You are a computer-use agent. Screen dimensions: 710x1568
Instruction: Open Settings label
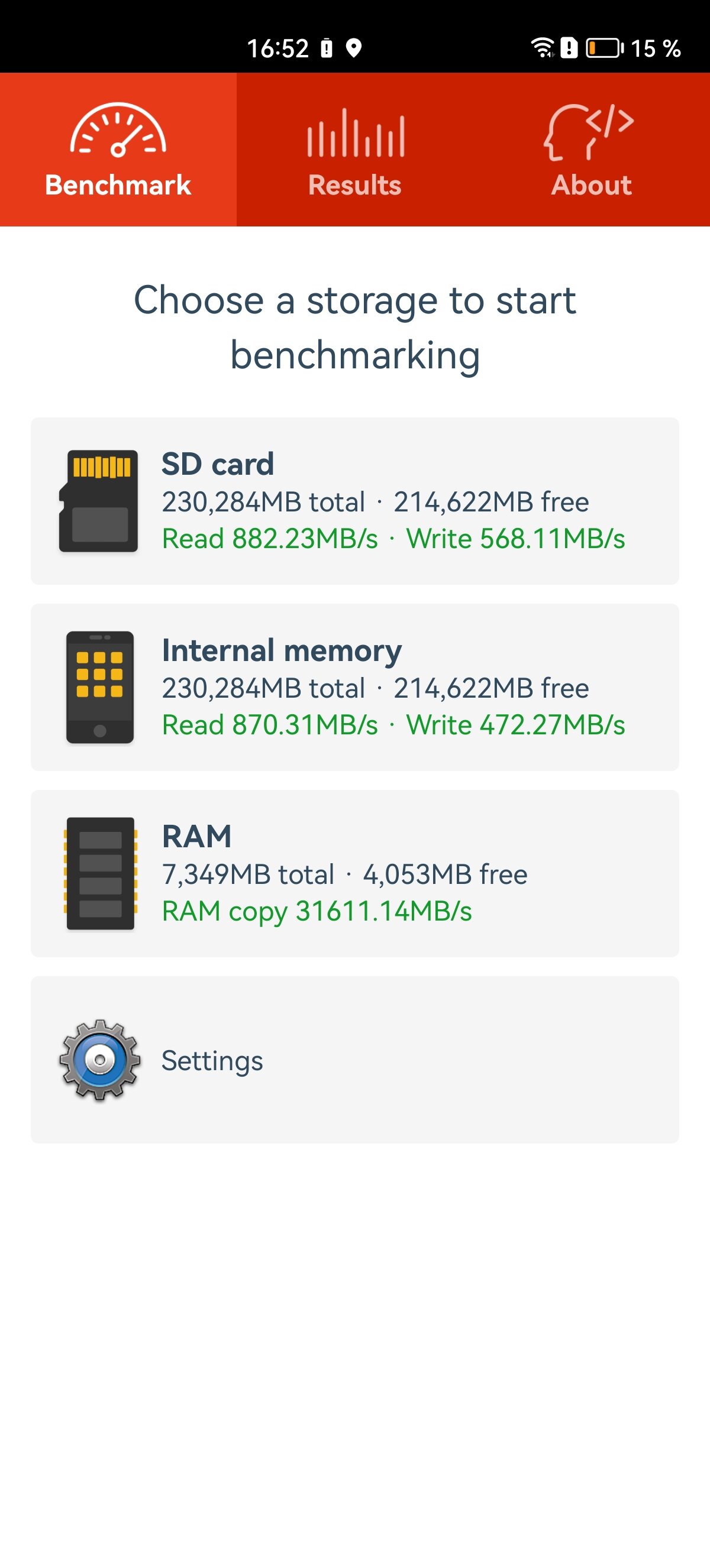(x=212, y=1061)
